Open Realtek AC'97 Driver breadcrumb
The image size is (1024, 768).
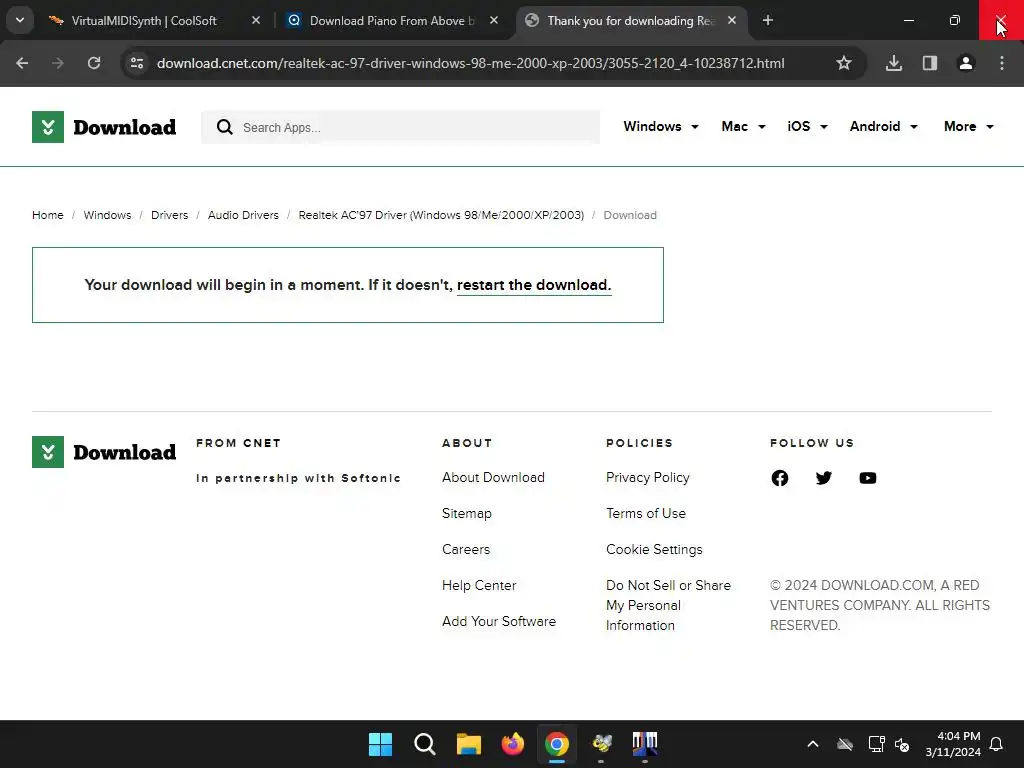point(441,215)
